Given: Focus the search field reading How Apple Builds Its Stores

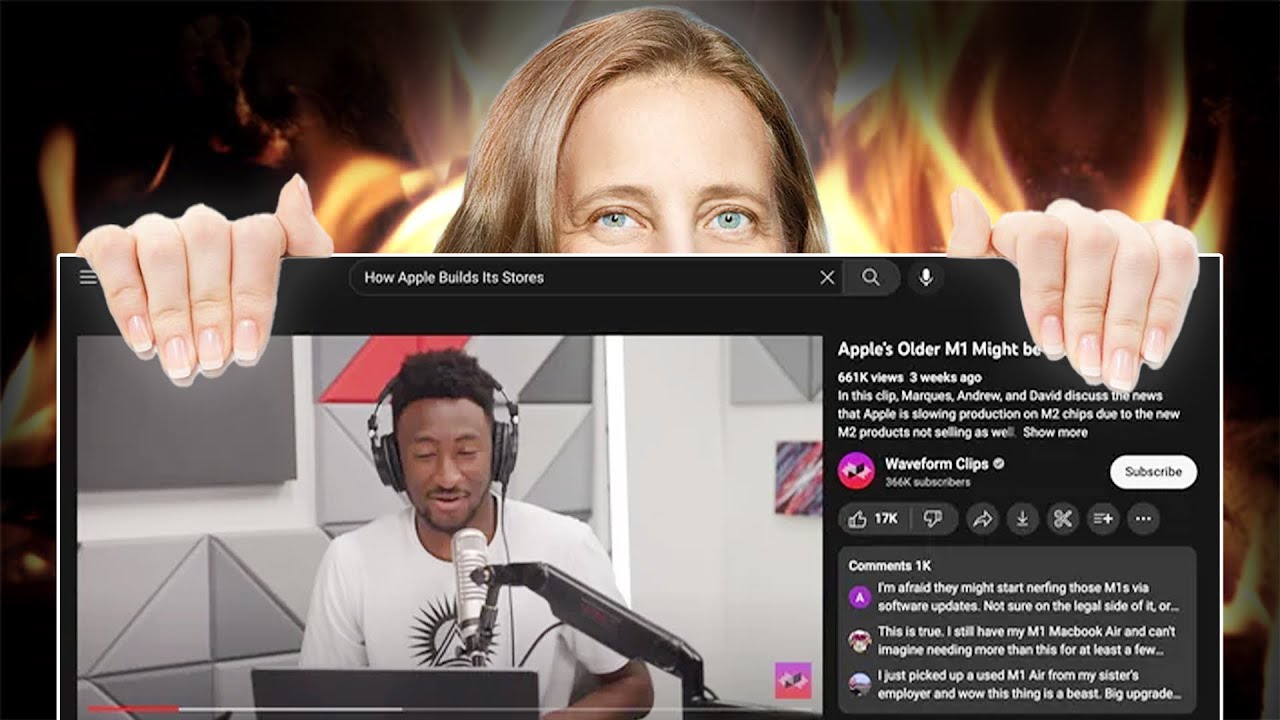Looking at the screenshot, I should [596, 278].
